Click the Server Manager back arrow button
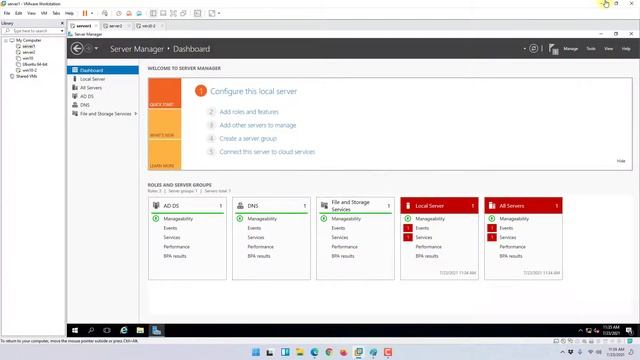The image size is (640, 360). [x=77, y=49]
